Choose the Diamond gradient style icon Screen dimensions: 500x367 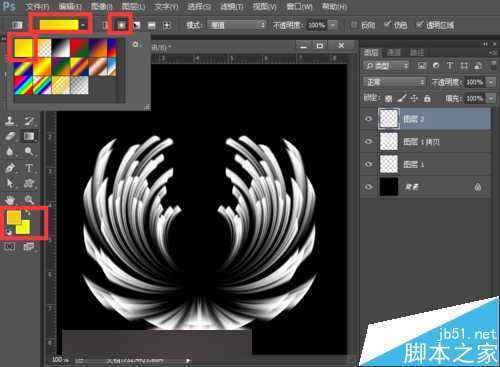[167, 25]
